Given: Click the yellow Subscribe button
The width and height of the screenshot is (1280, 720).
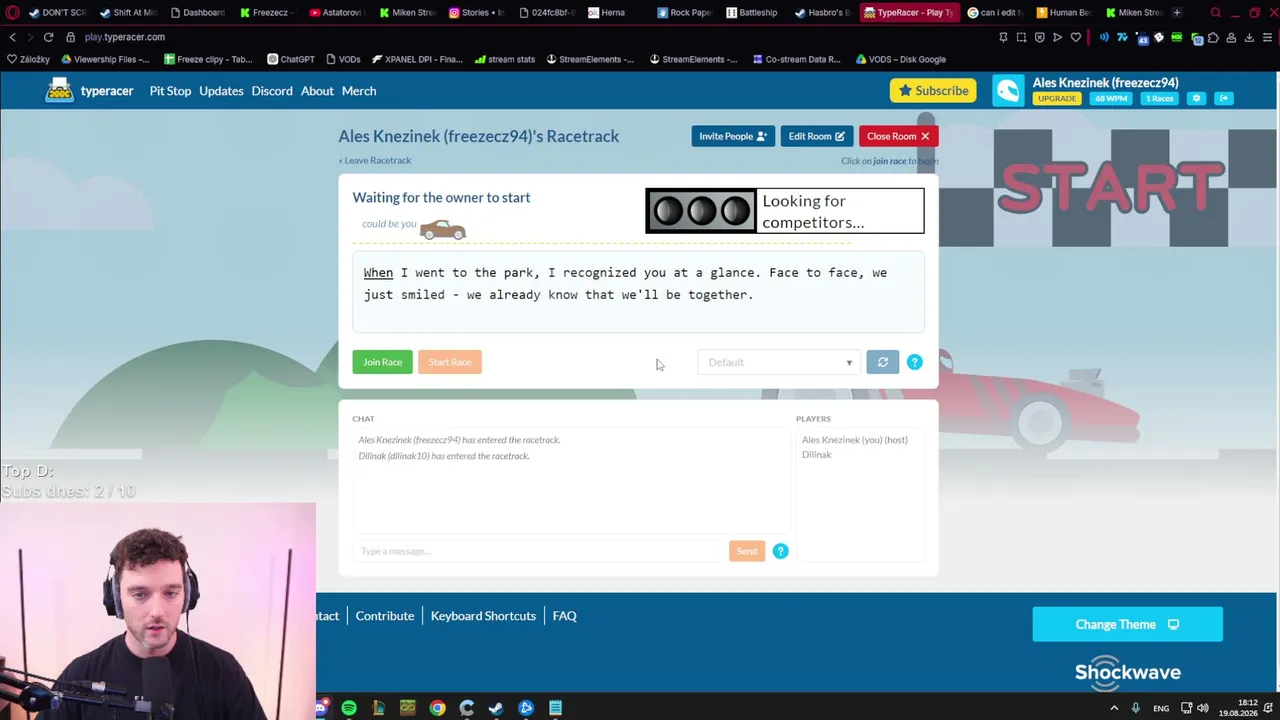Looking at the screenshot, I should (933, 91).
